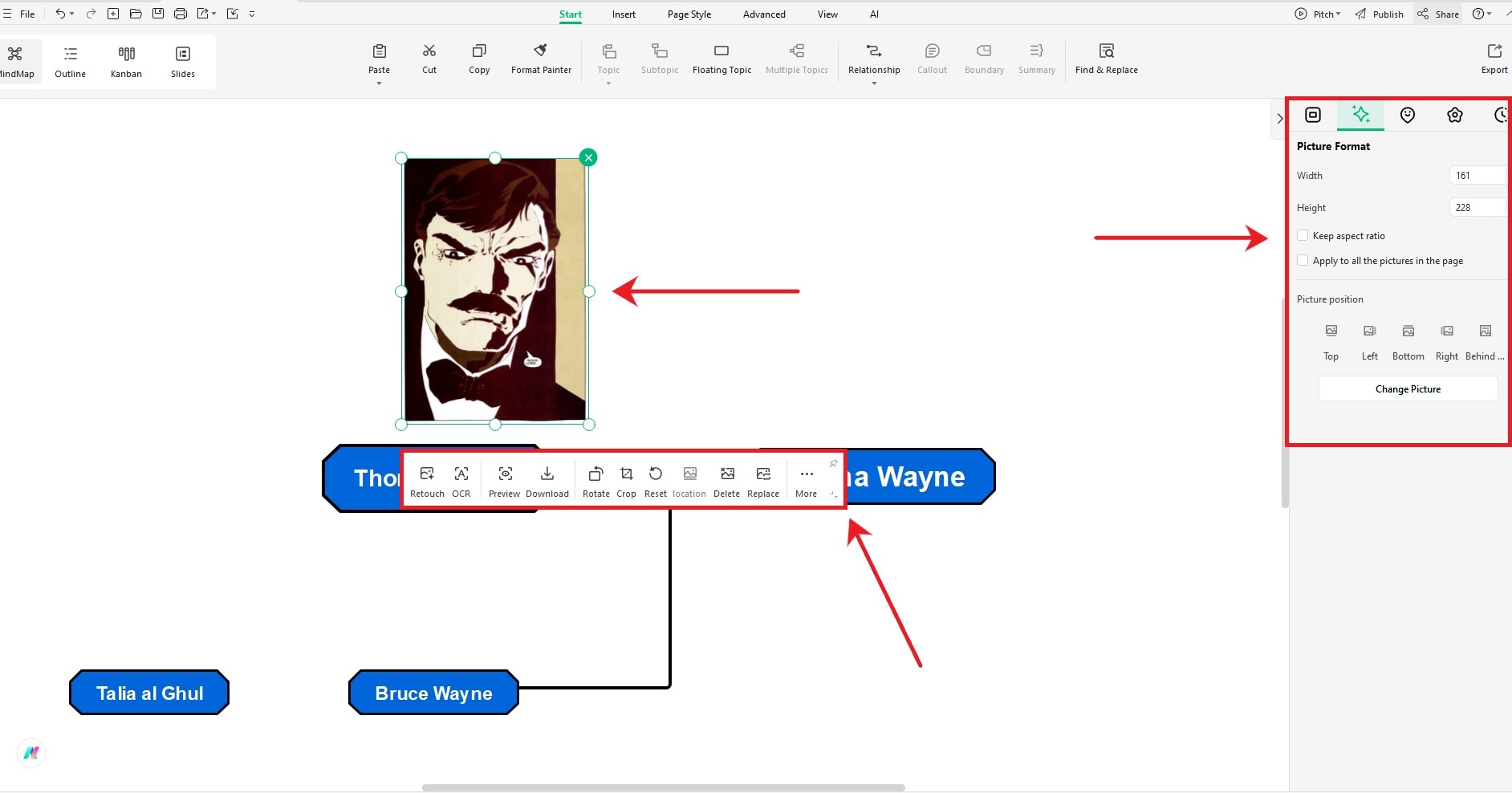The width and height of the screenshot is (1512, 793).
Task: Set picture position to Behind
Action: coord(1485,341)
